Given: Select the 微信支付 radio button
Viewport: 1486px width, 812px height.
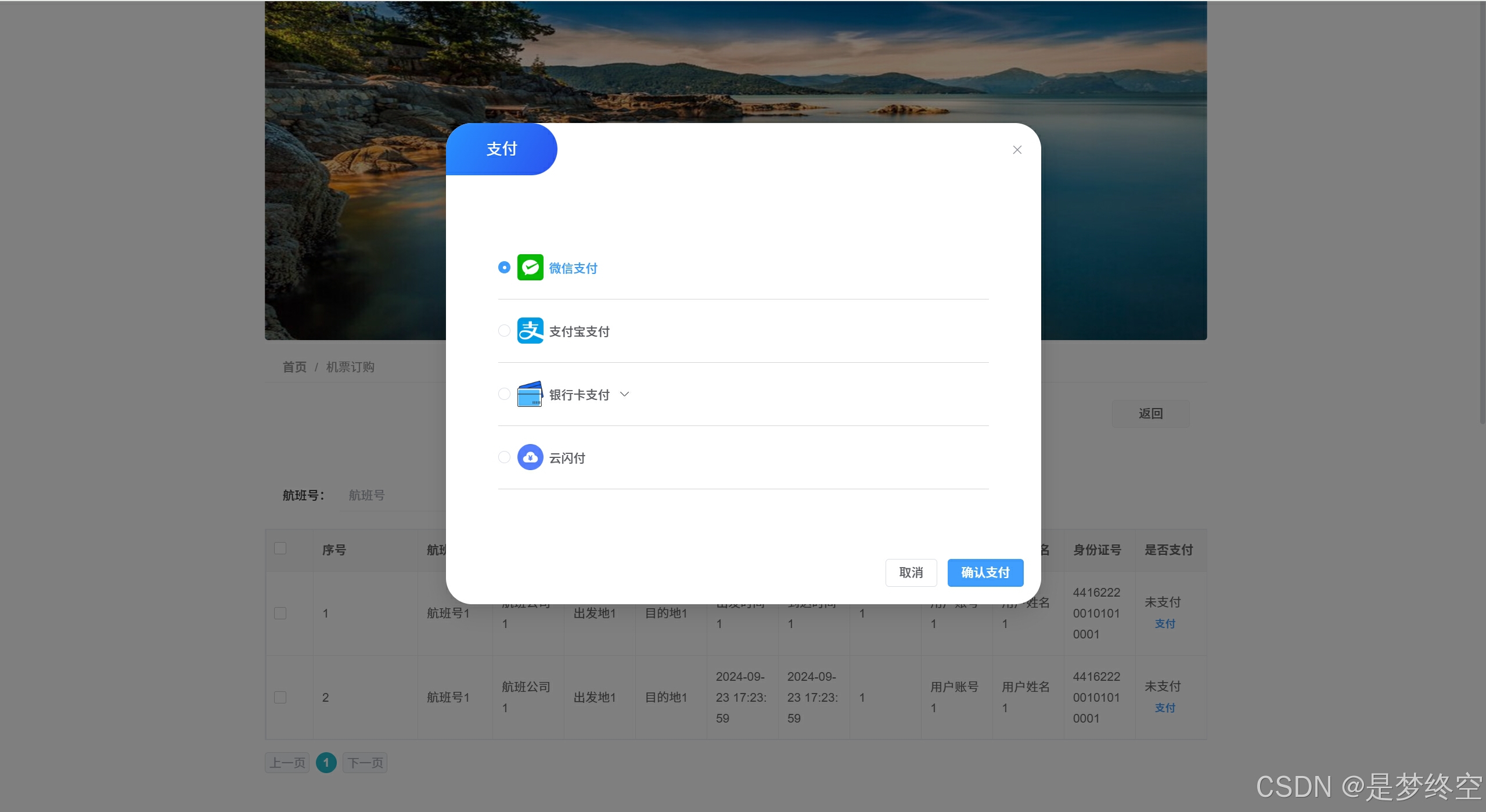Looking at the screenshot, I should click(504, 268).
